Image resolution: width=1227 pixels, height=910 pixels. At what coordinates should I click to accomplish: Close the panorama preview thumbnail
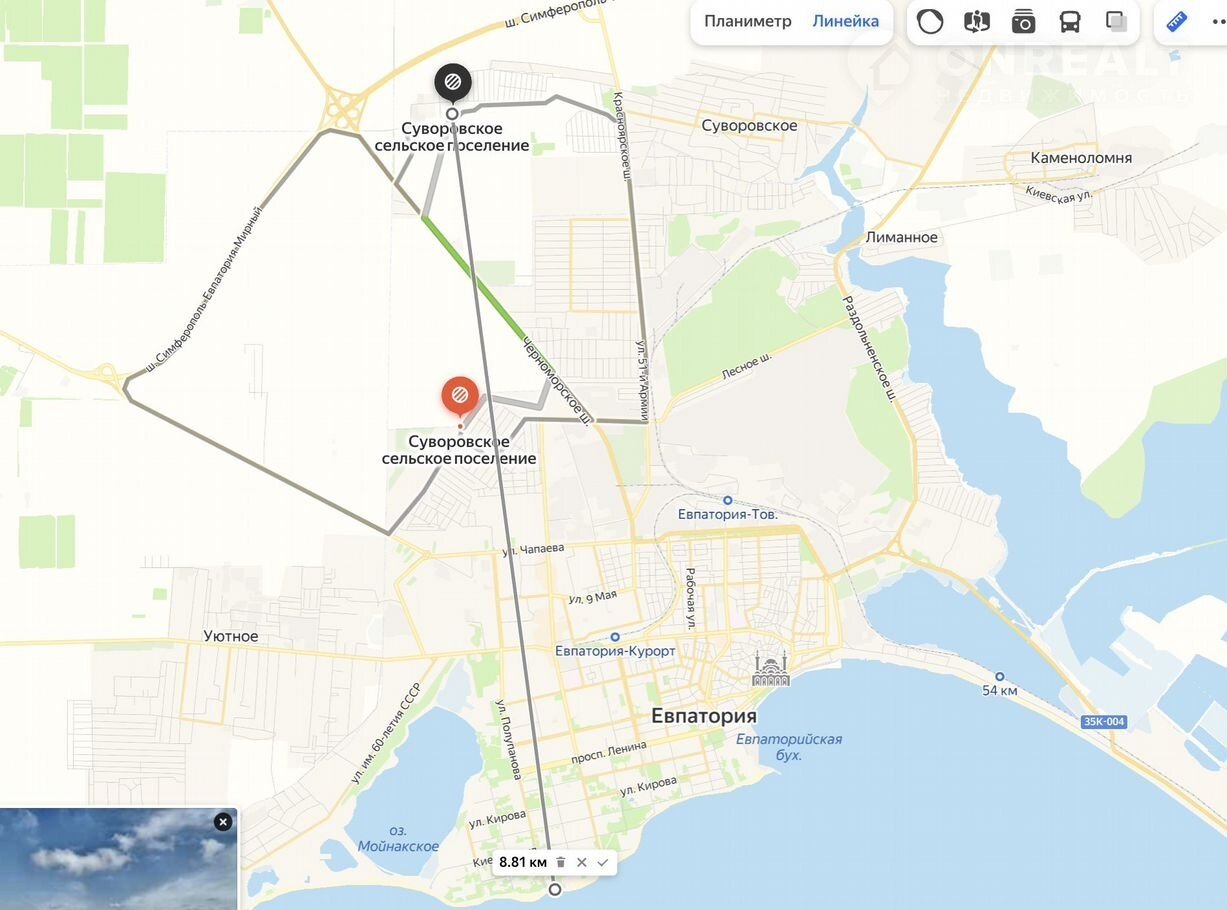[x=223, y=822]
